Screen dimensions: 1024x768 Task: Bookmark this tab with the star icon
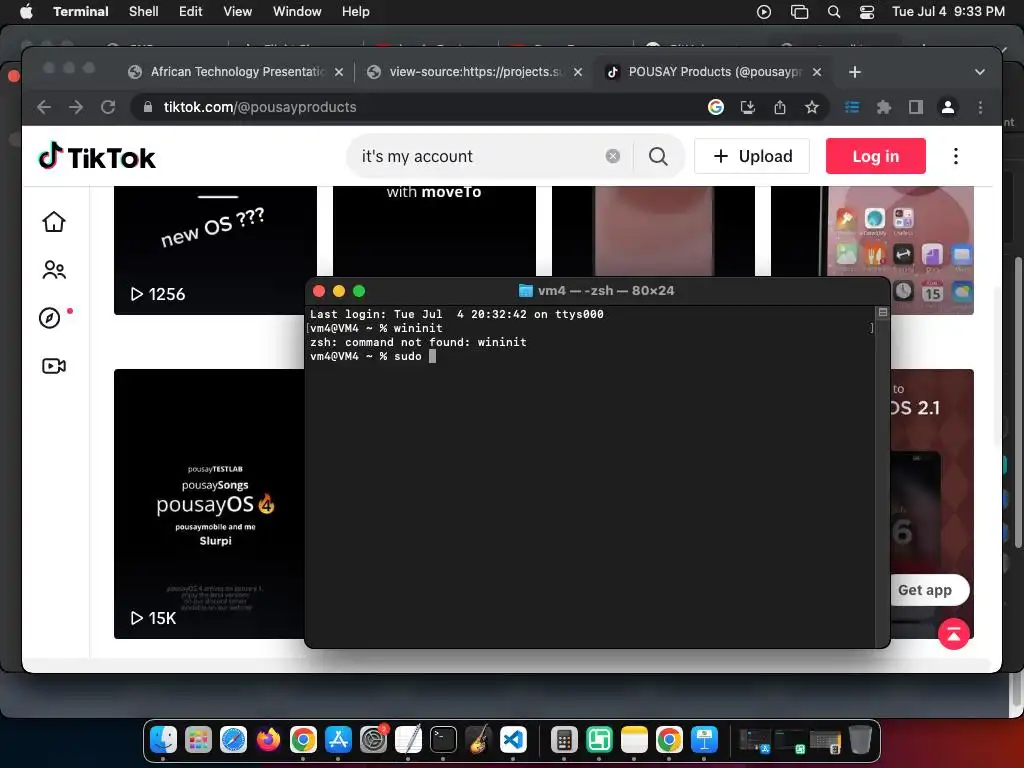pyautogui.click(x=812, y=107)
